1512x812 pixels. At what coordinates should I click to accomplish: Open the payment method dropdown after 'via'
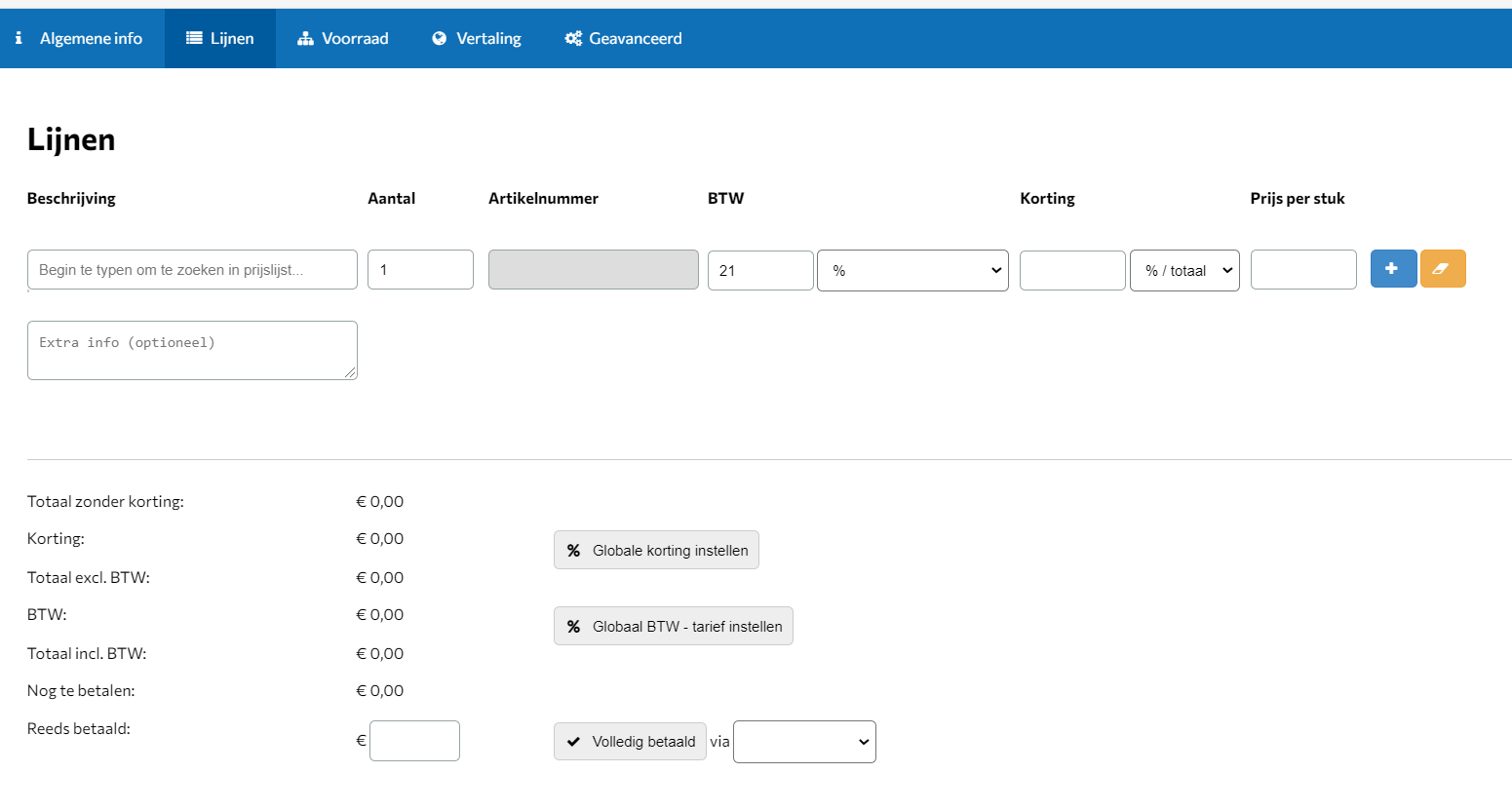point(804,742)
